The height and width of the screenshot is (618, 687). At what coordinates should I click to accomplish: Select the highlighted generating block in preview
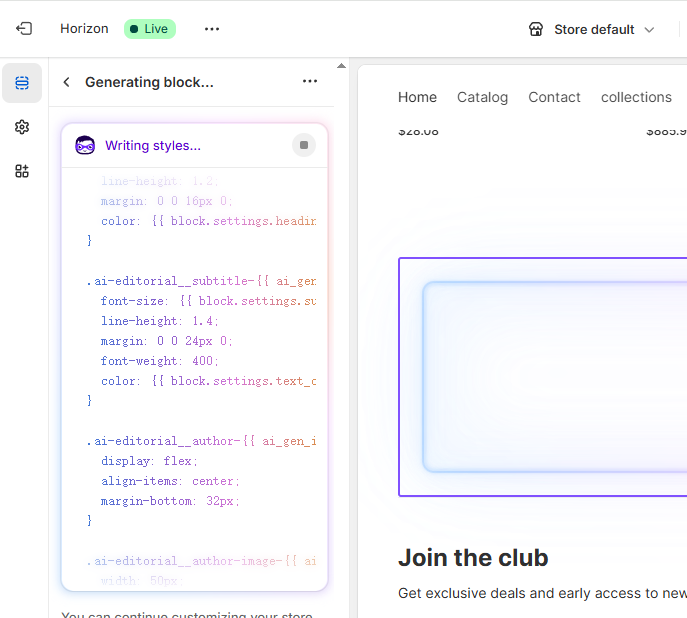[542, 376]
